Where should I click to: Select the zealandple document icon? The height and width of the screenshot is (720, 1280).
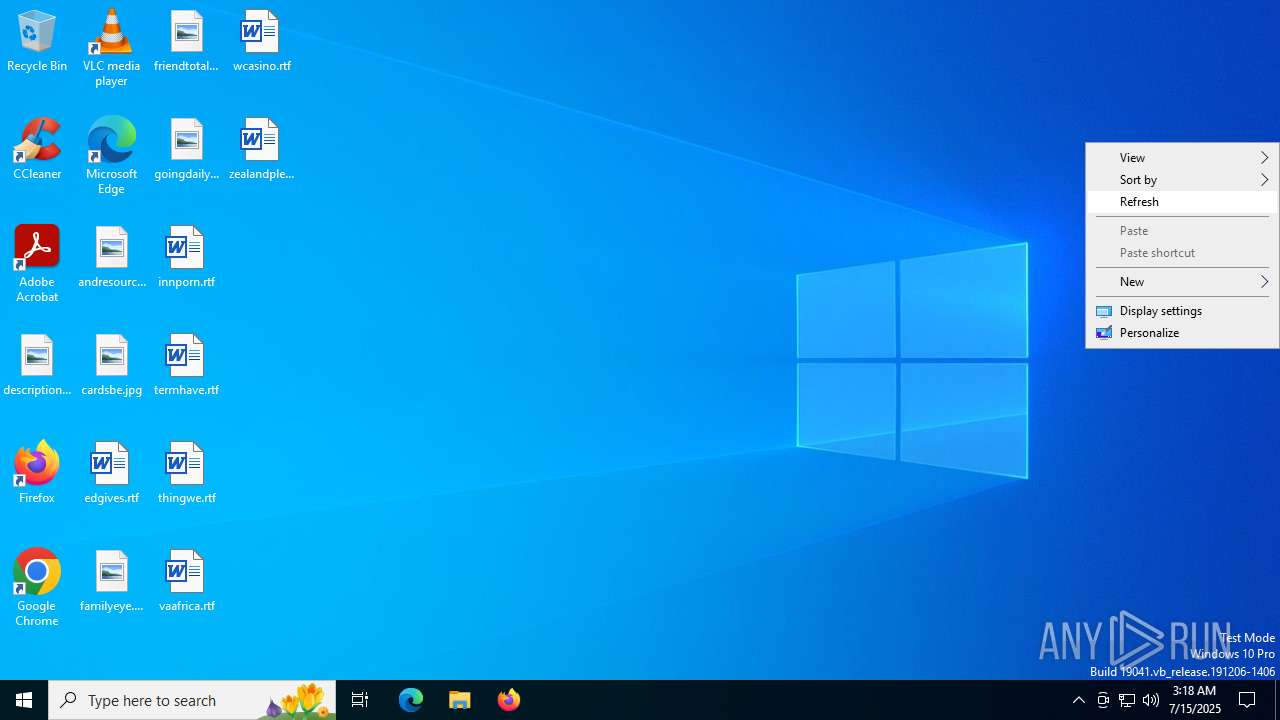click(261, 149)
